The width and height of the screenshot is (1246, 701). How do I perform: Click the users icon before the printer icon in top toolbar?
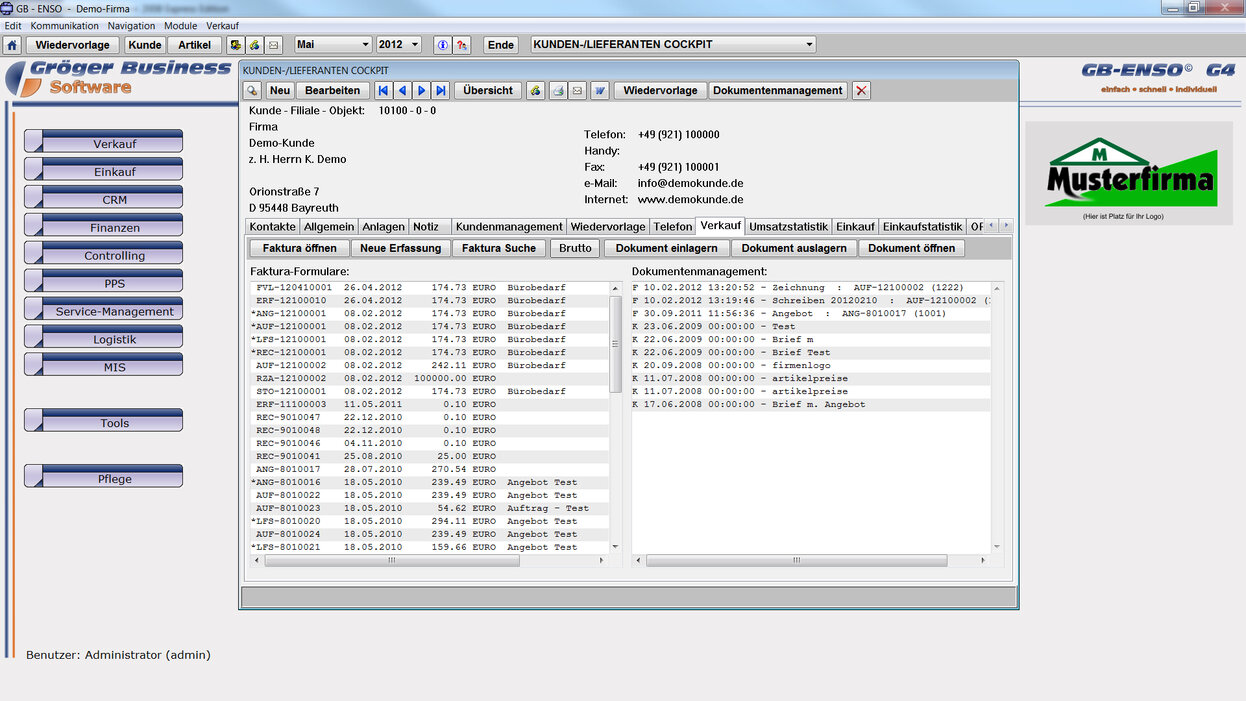pos(236,45)
